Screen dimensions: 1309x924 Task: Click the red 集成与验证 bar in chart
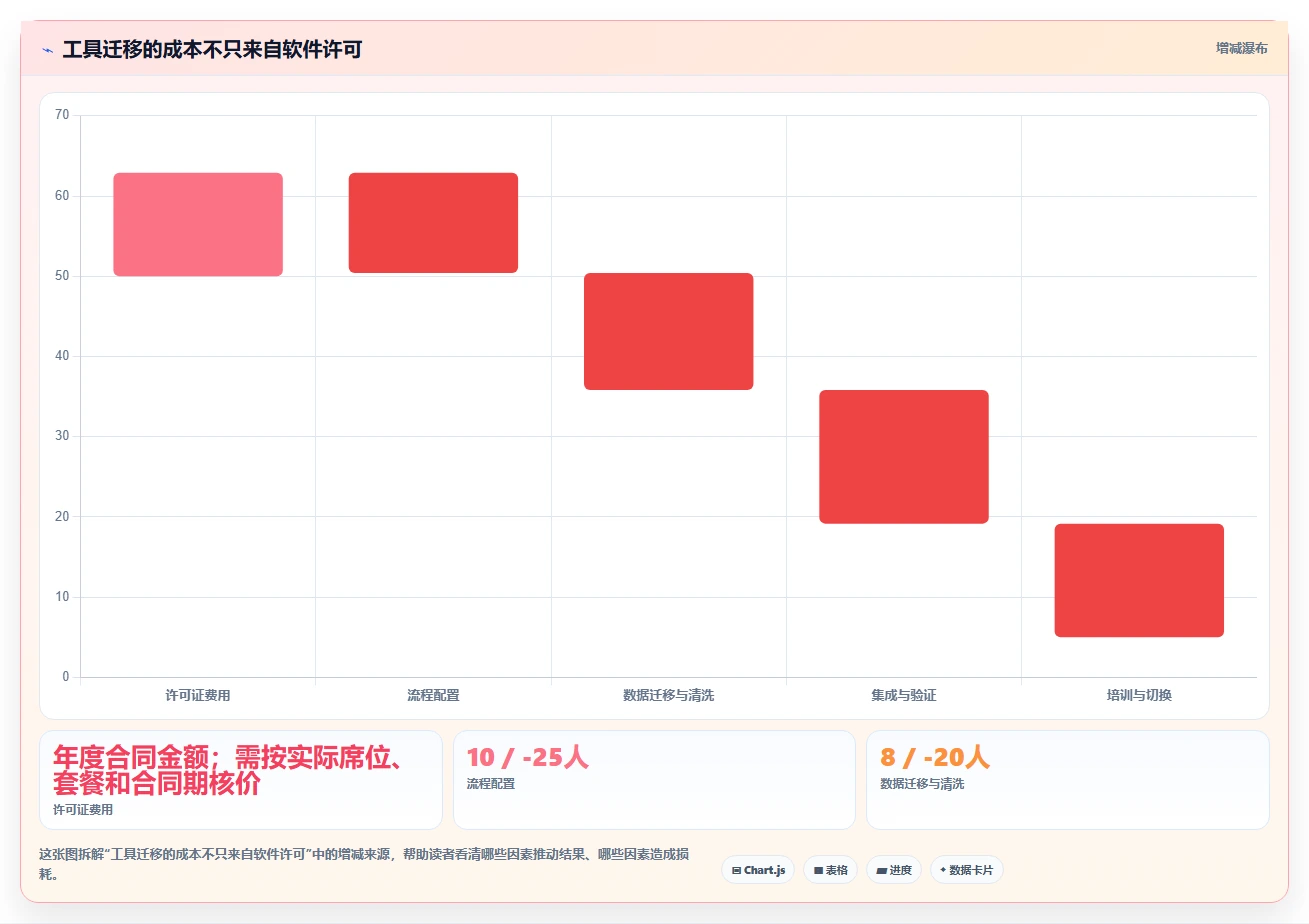(904, 456)
